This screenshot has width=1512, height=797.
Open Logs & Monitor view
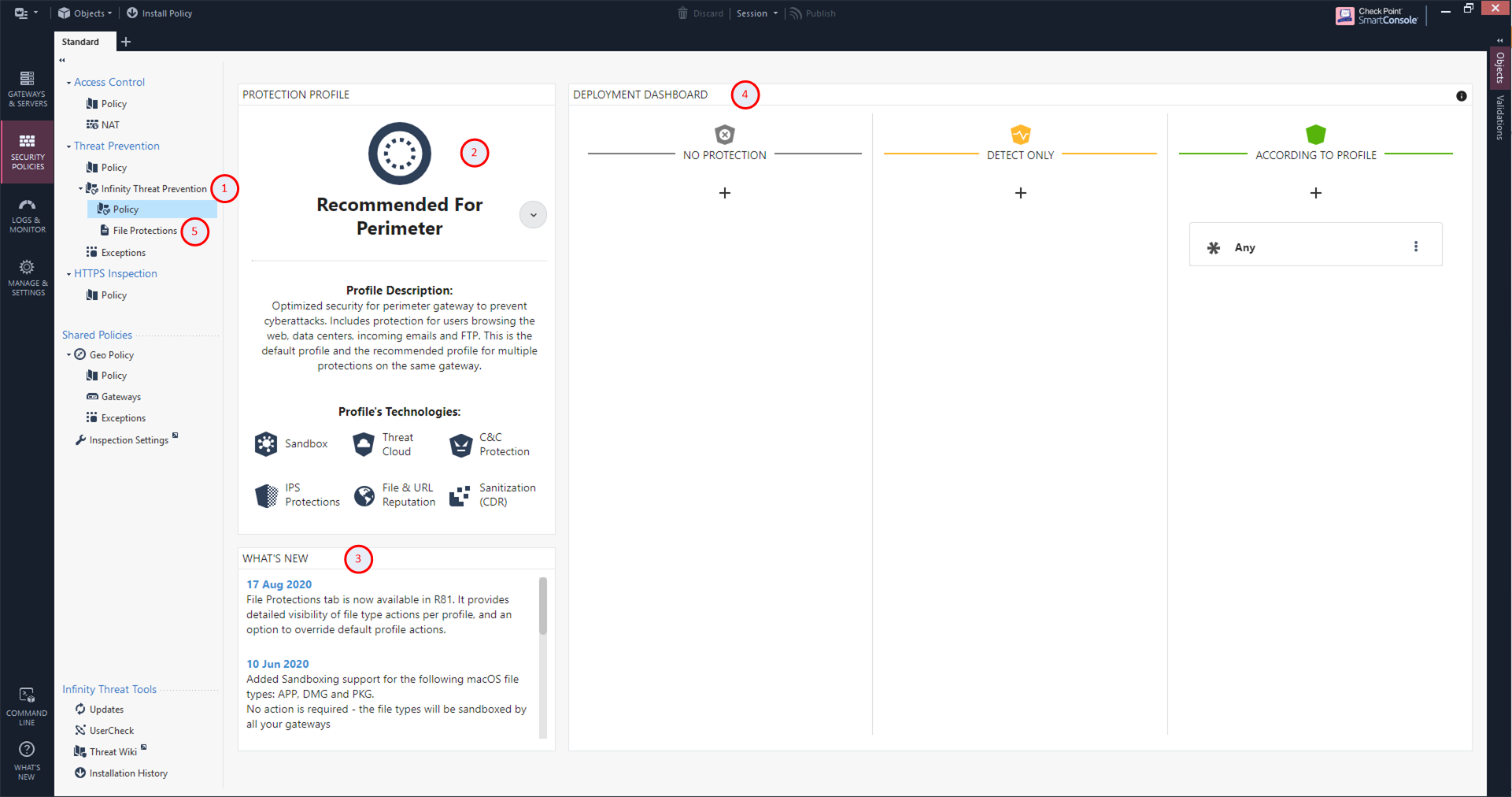27,216
